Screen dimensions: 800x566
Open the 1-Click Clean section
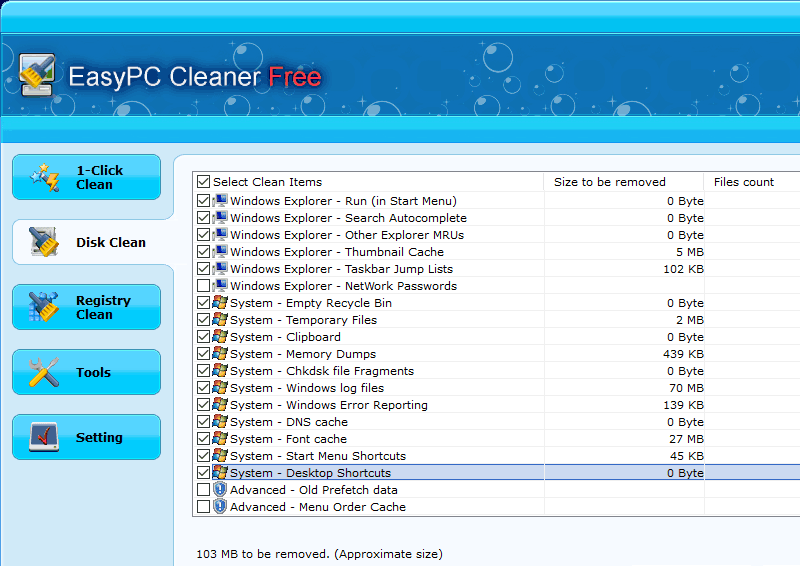pos(86,177)
